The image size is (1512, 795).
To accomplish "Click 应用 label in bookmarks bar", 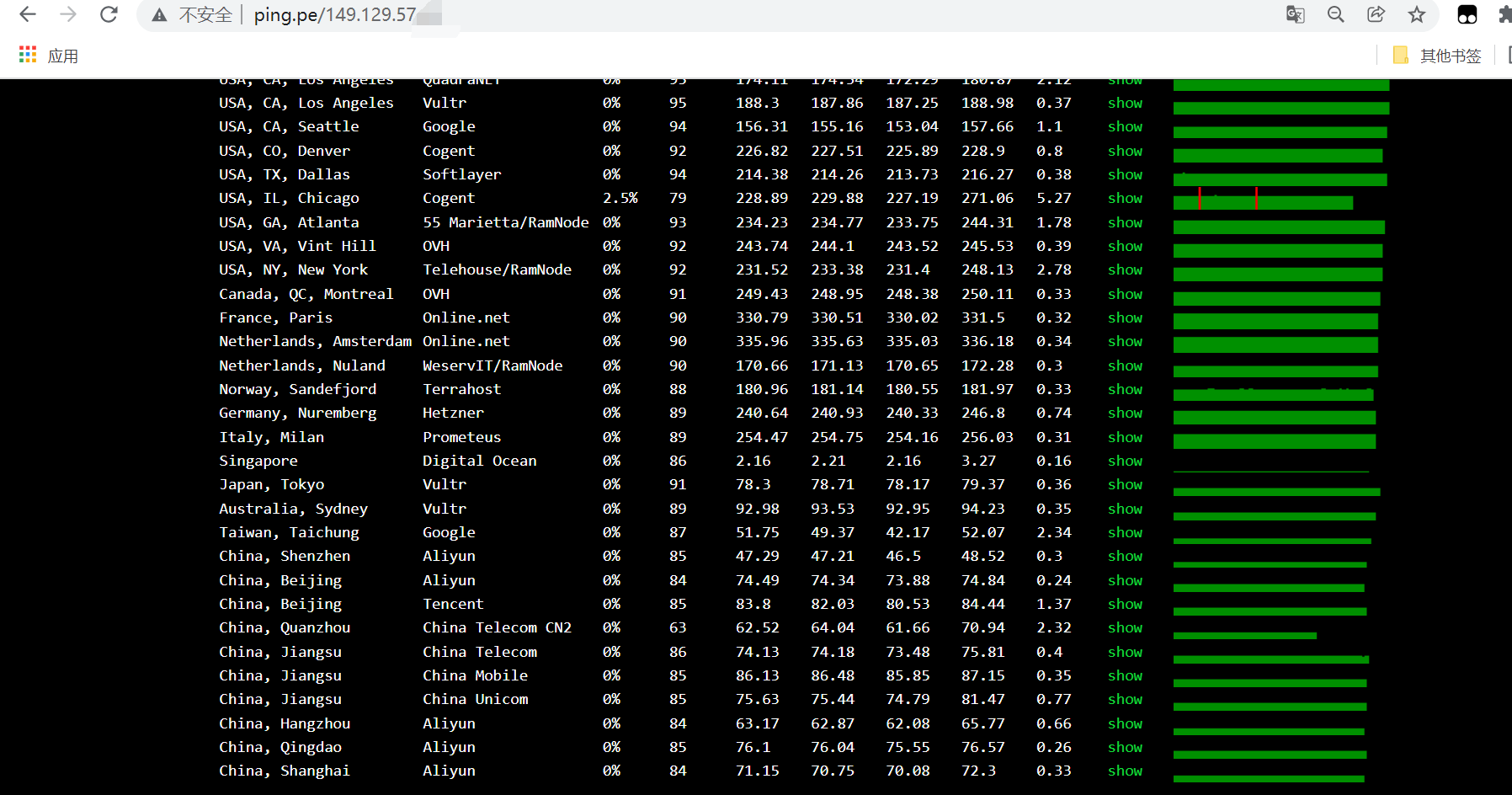I will pos(63,56).
